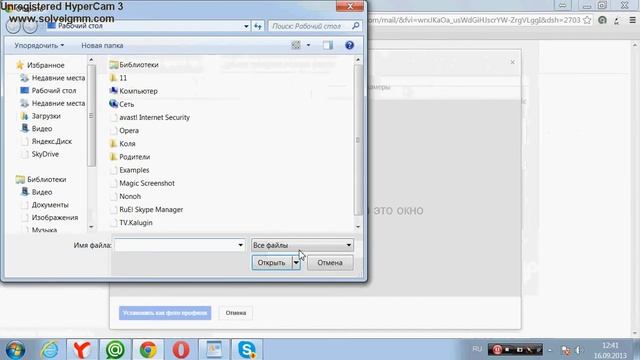Open Изображения library in sidebar
640x360 pixels.
coord(55,218)
